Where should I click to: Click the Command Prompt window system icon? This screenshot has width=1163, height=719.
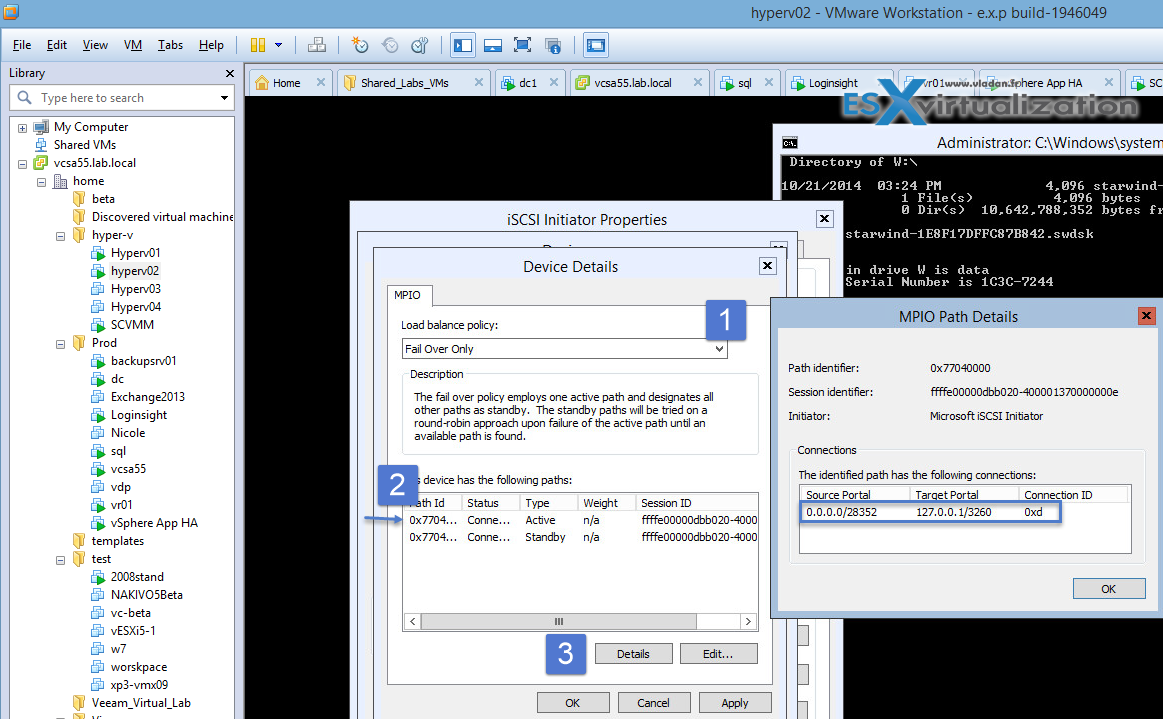(790, 142)
